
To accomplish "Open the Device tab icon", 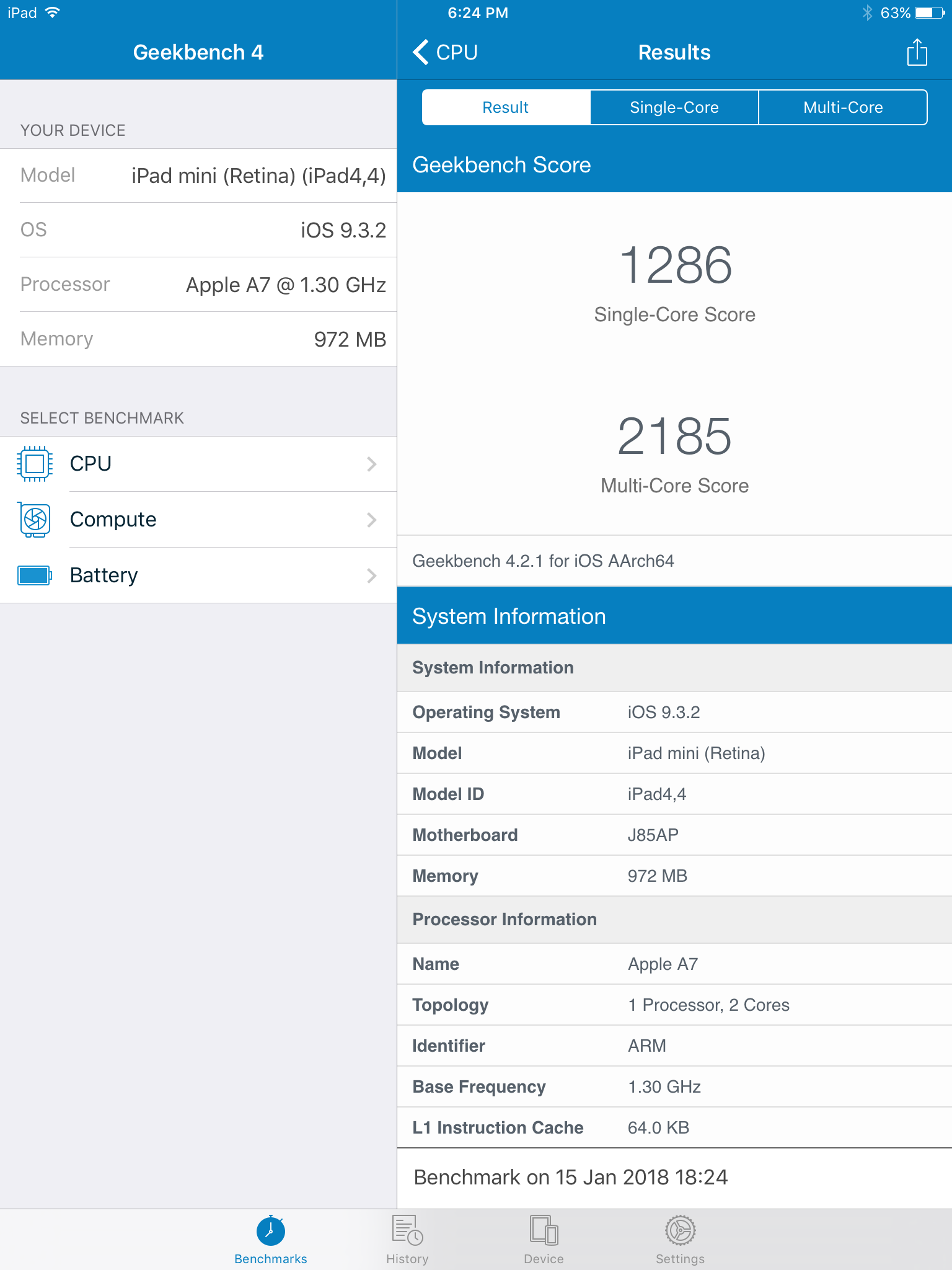I will [x=544, y=1230].
